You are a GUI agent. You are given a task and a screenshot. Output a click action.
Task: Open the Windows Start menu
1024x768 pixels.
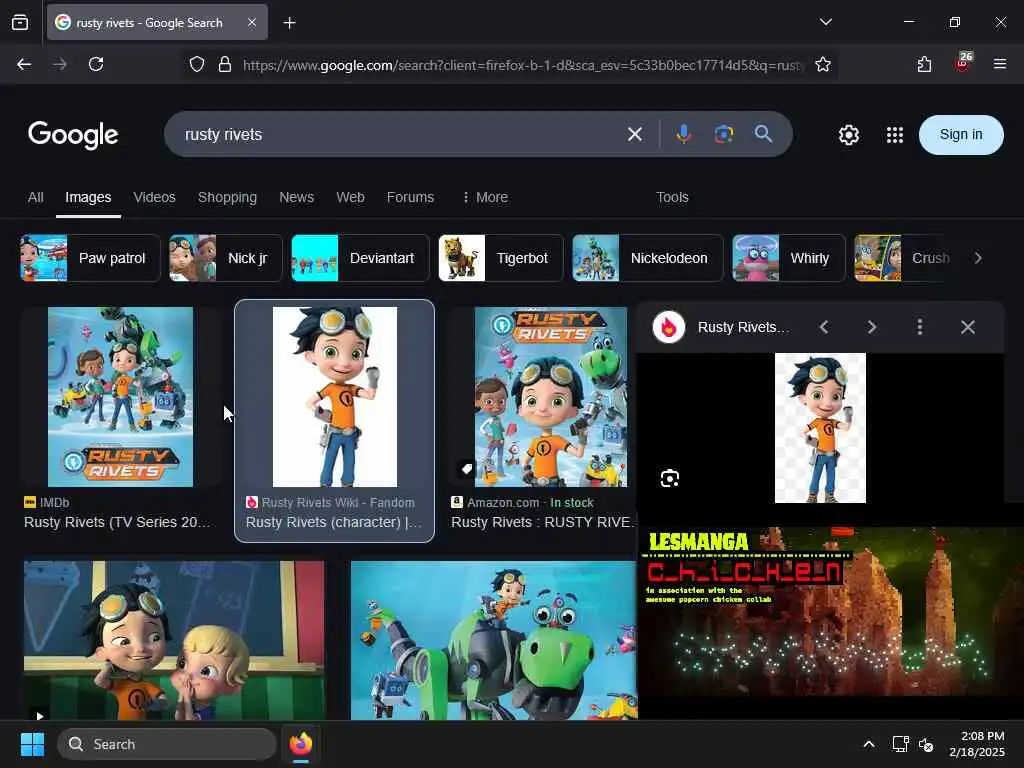click(x=32, y=744)
